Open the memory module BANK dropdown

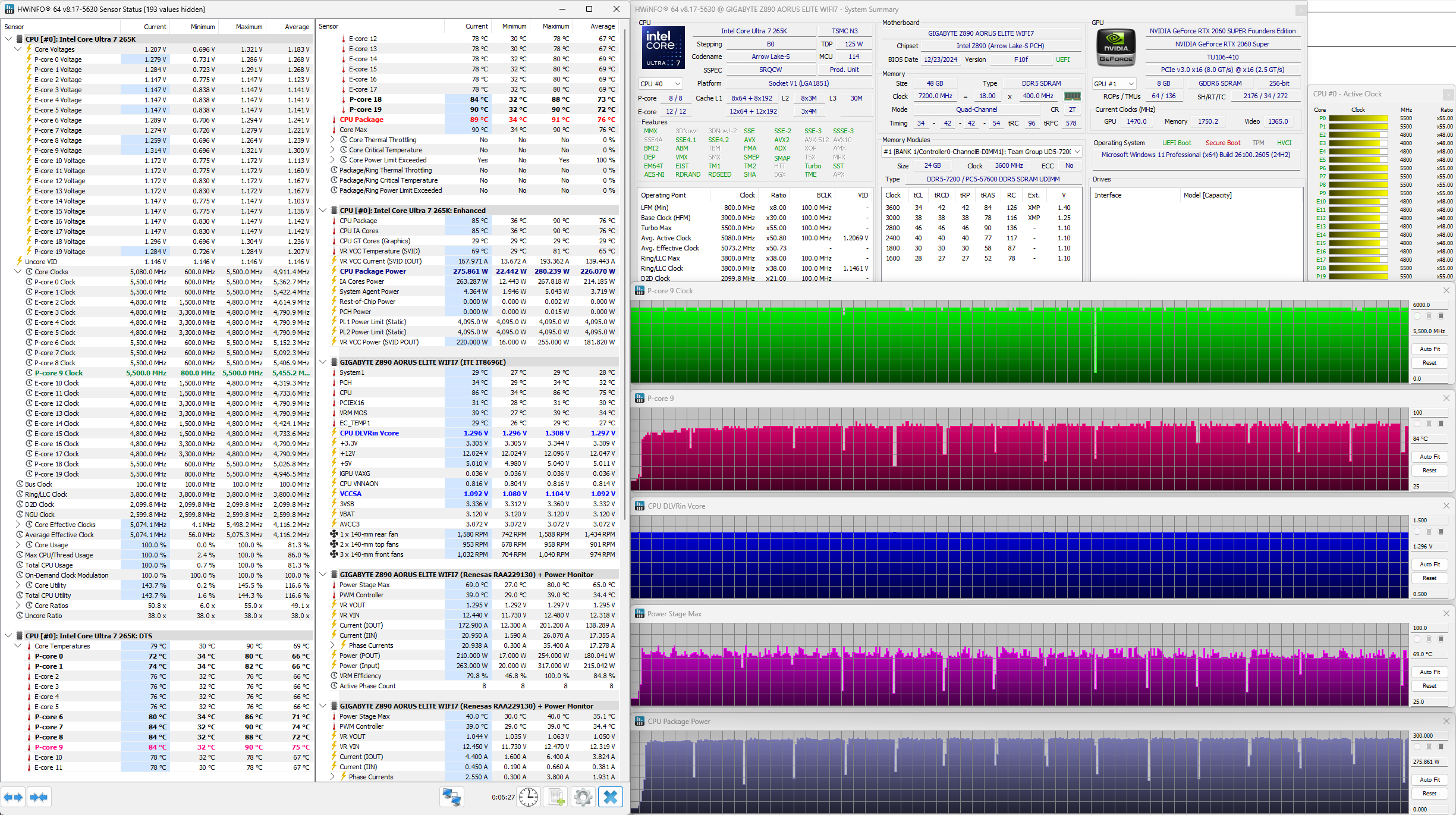(x=982, y=152)
